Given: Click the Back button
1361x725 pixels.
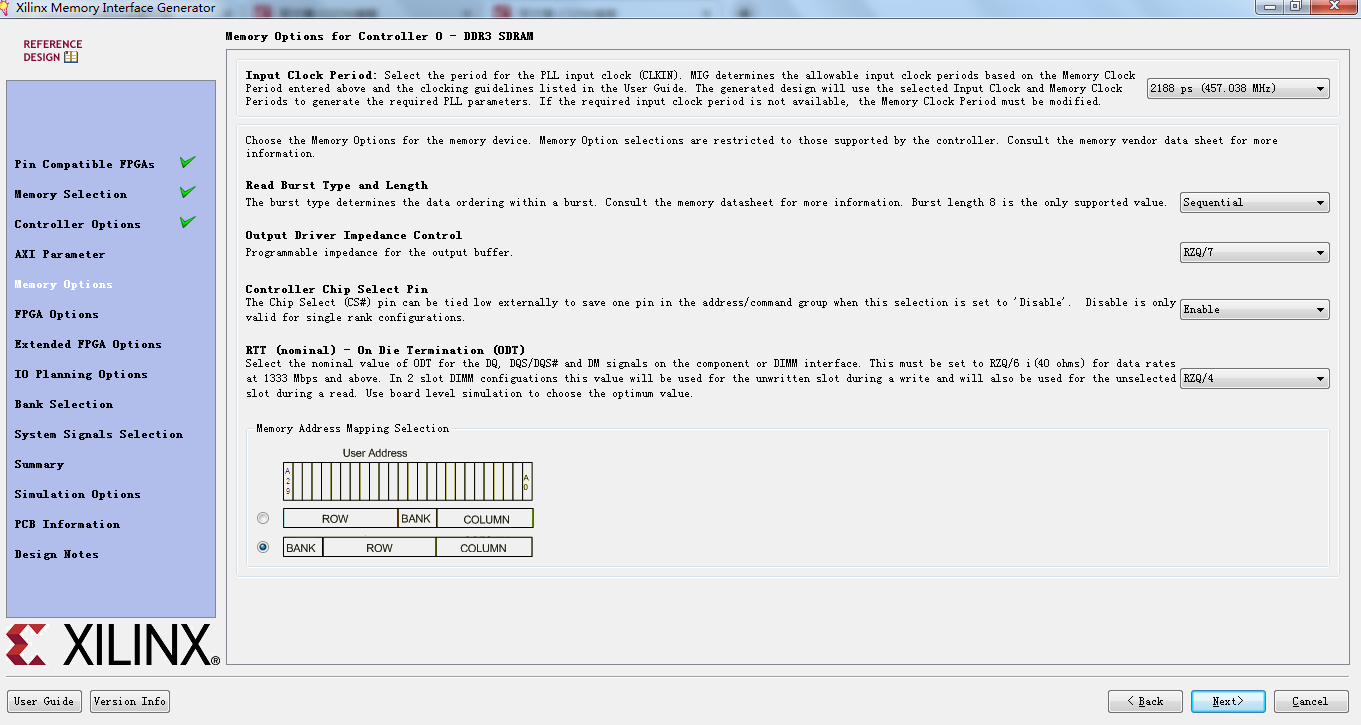Looking at the screenshot, I should (1145, 701).
